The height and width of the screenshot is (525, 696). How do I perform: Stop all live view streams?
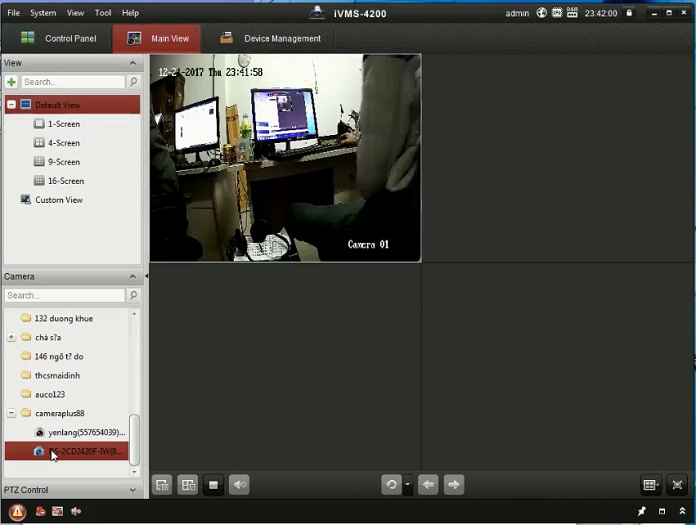(x=213, y=485)
